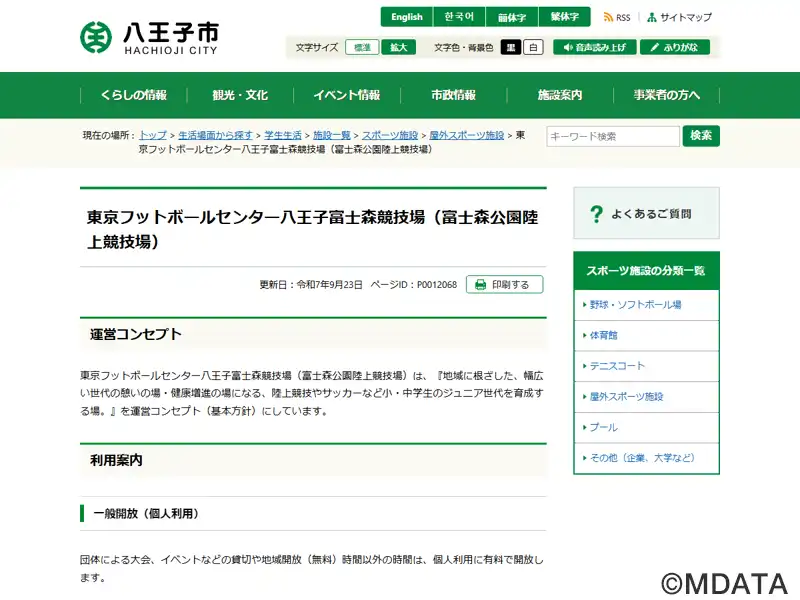
Task: Set white background color scheme 白
Action: 534,47
